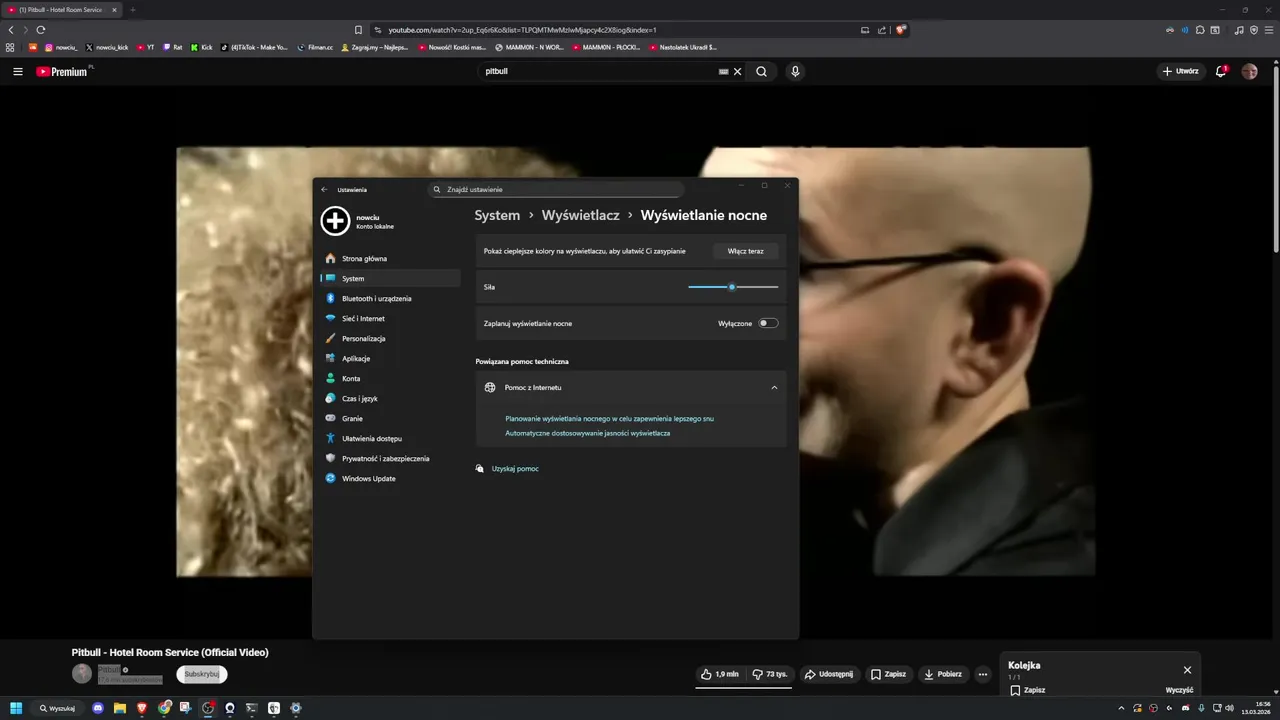1280x720 pixels.
Task: Open Brave browser from the taskbar
Action: click(x=142, y=708)
